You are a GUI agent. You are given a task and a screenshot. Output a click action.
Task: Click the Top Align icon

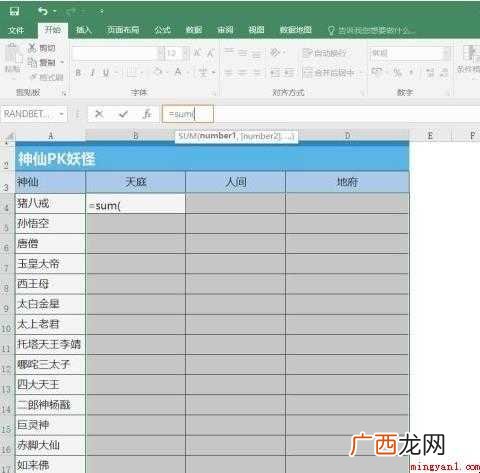click(x=229, y=53)
